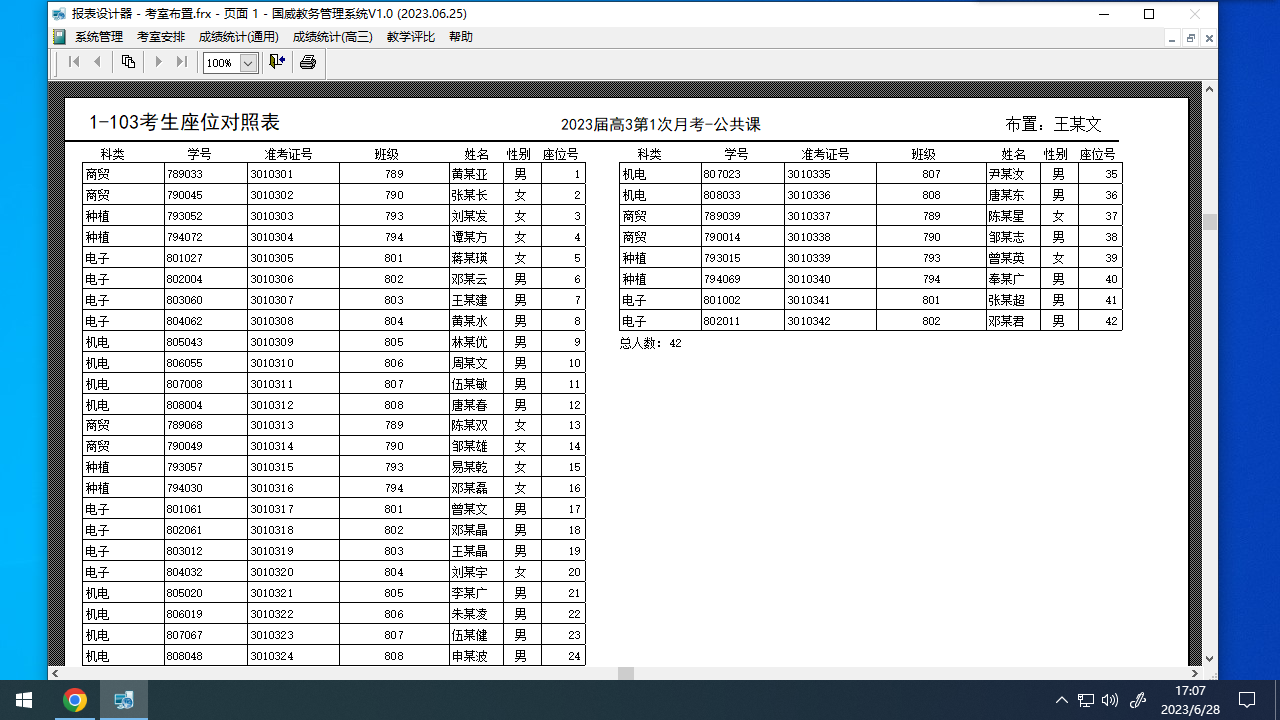Go to next page with arrow icon

tap(158, 61)
